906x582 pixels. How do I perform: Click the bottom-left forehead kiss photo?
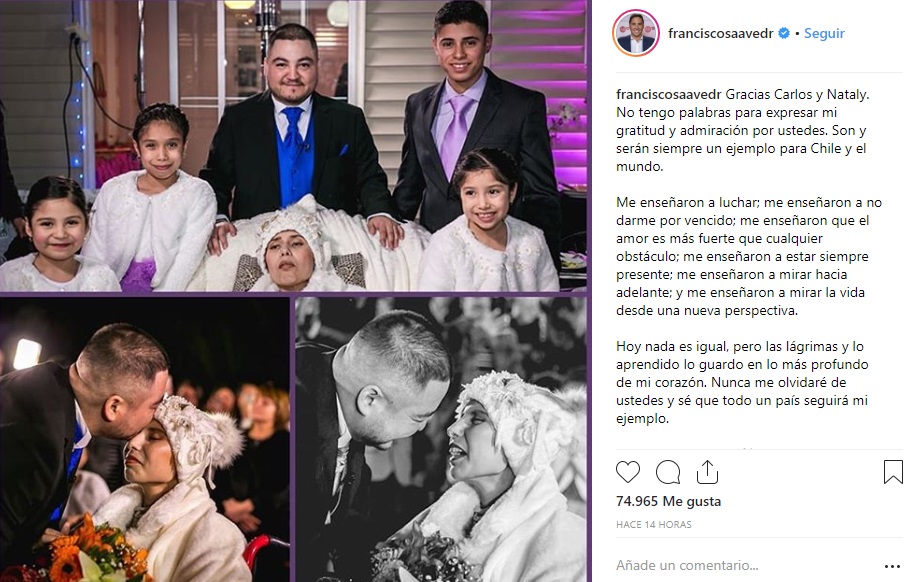[x=144, y=440]
